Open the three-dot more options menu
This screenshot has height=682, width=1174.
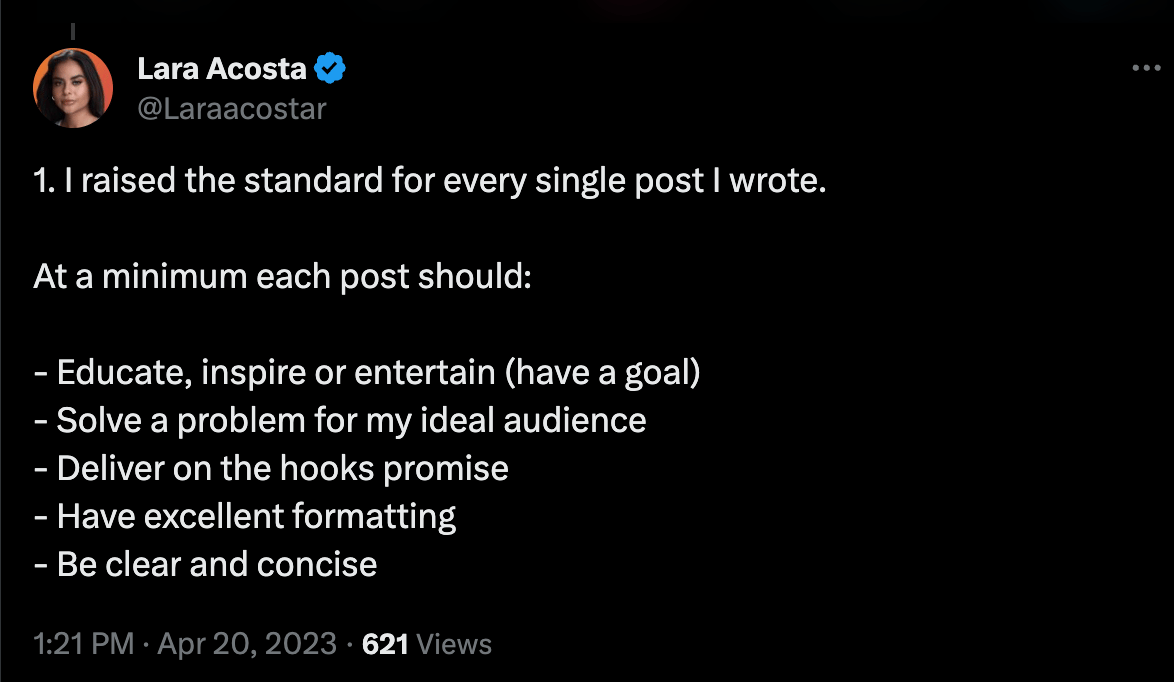(x=1146, y=68)
